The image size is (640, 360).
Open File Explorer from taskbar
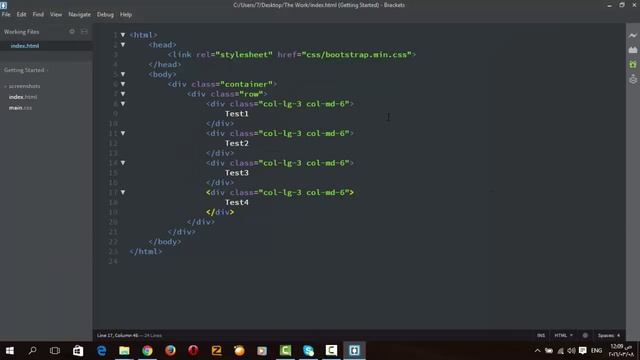point(124,351)
